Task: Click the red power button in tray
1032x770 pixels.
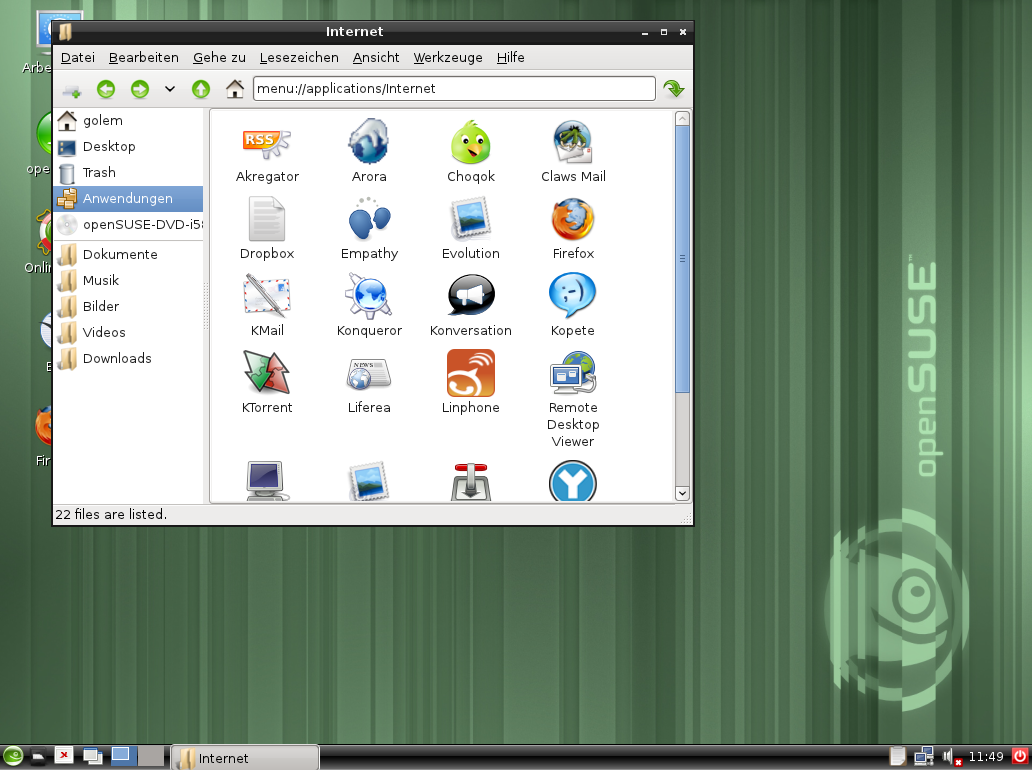Action: [1019, 756]
